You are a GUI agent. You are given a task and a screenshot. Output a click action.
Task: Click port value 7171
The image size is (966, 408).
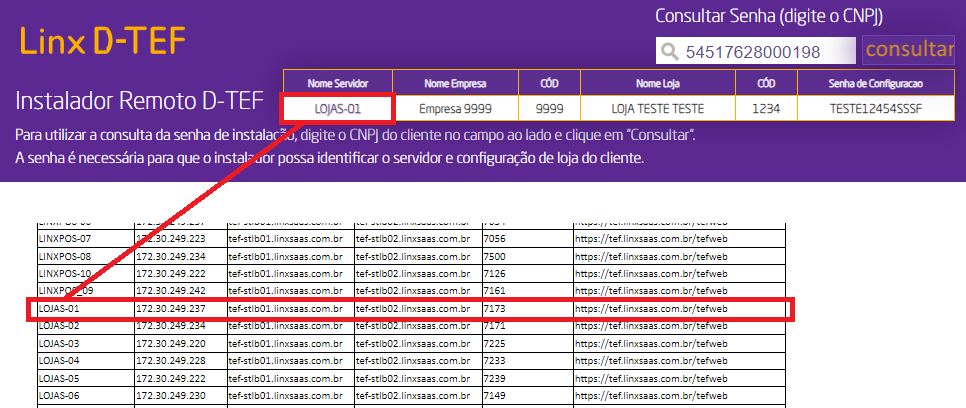pyautogui.click(x=495, y=325)
